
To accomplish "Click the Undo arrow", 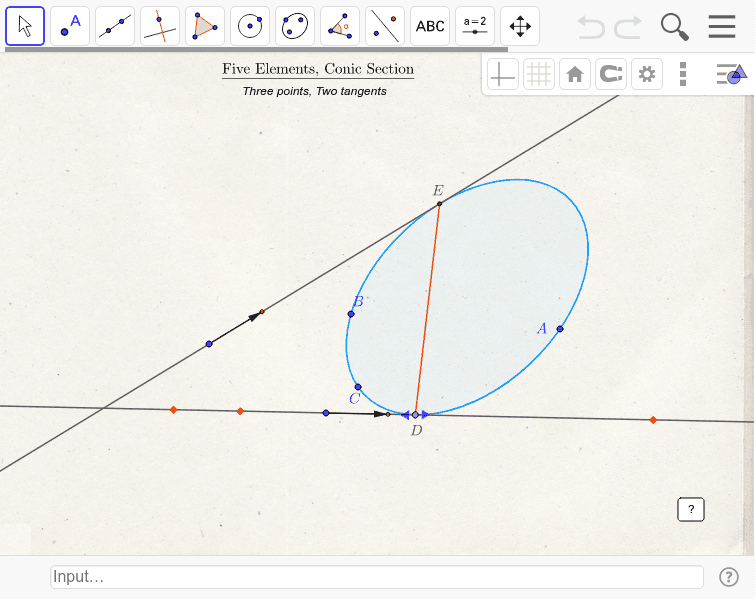I will (591, 27).
